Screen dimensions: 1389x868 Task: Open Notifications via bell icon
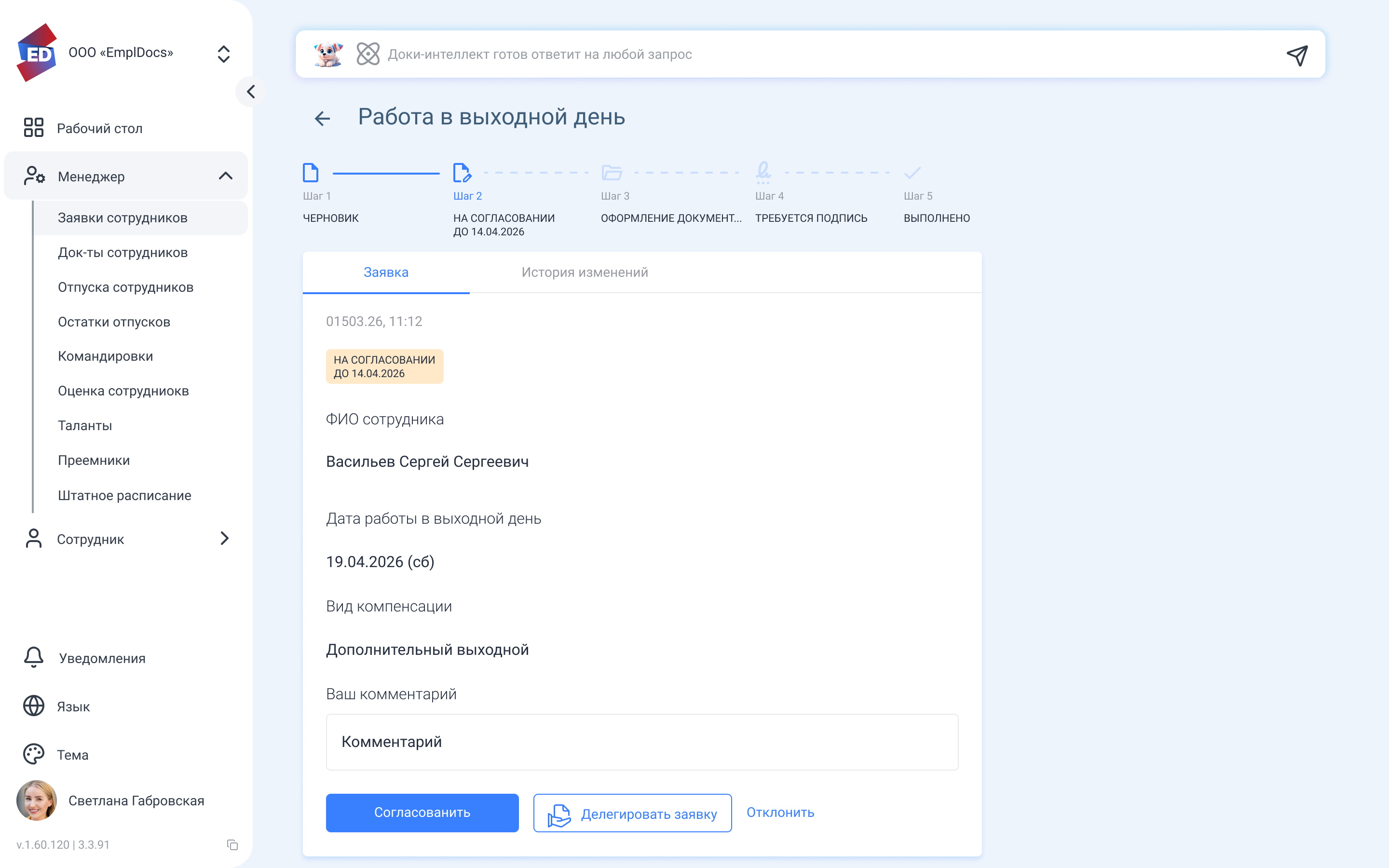pyautogui.click(x=34, y=658)
